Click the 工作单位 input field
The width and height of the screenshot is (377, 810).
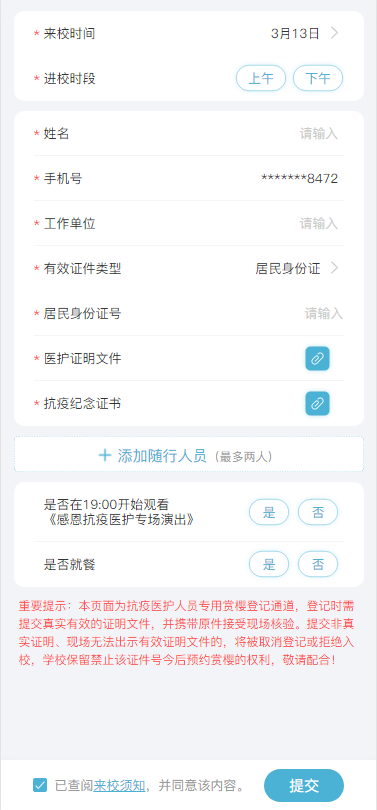(x=189, y=224)
